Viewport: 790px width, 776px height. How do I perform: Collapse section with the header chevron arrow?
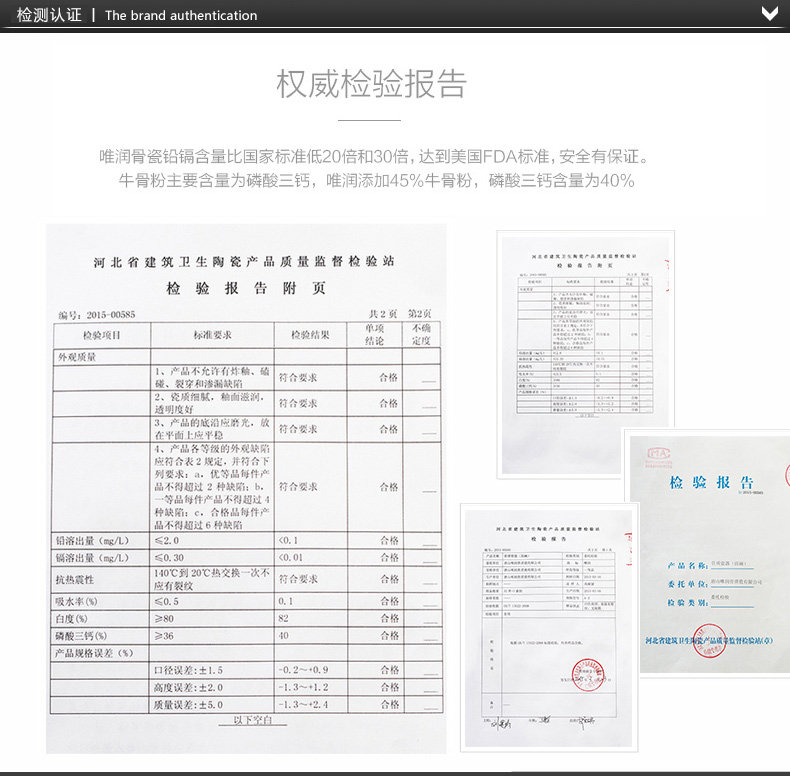tap(769, 14)
